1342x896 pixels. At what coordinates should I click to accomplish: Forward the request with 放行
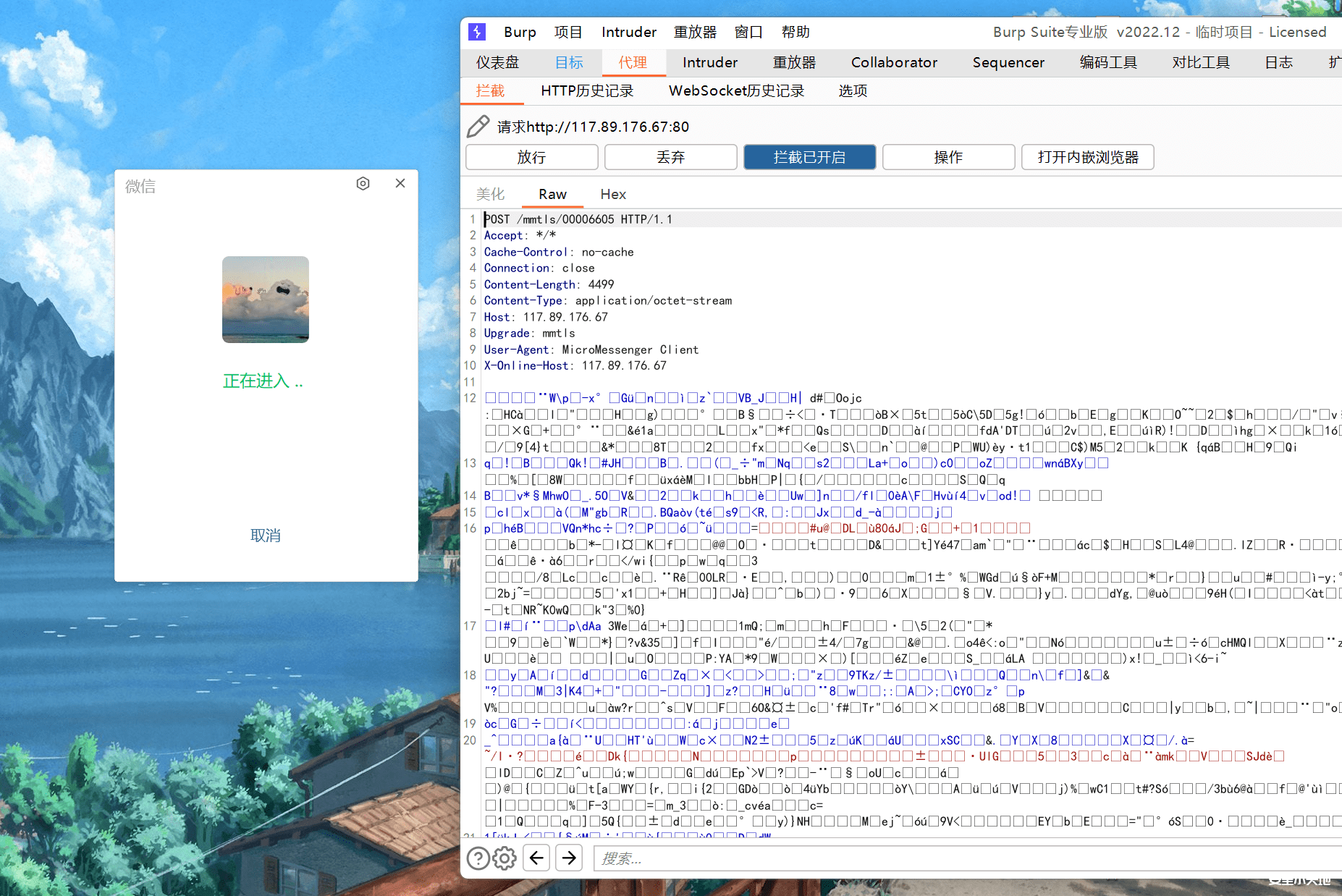pos(531,157)
